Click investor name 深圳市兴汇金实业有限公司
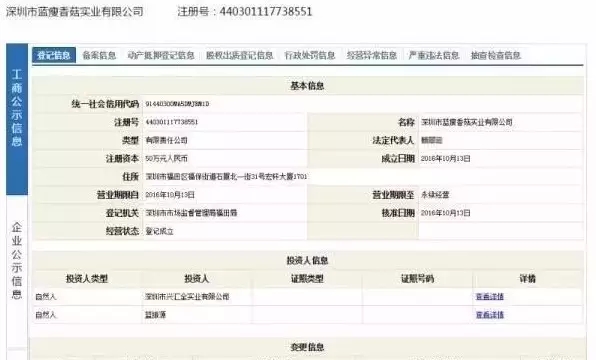Screen dimensions: 596x360 [187, 297]
